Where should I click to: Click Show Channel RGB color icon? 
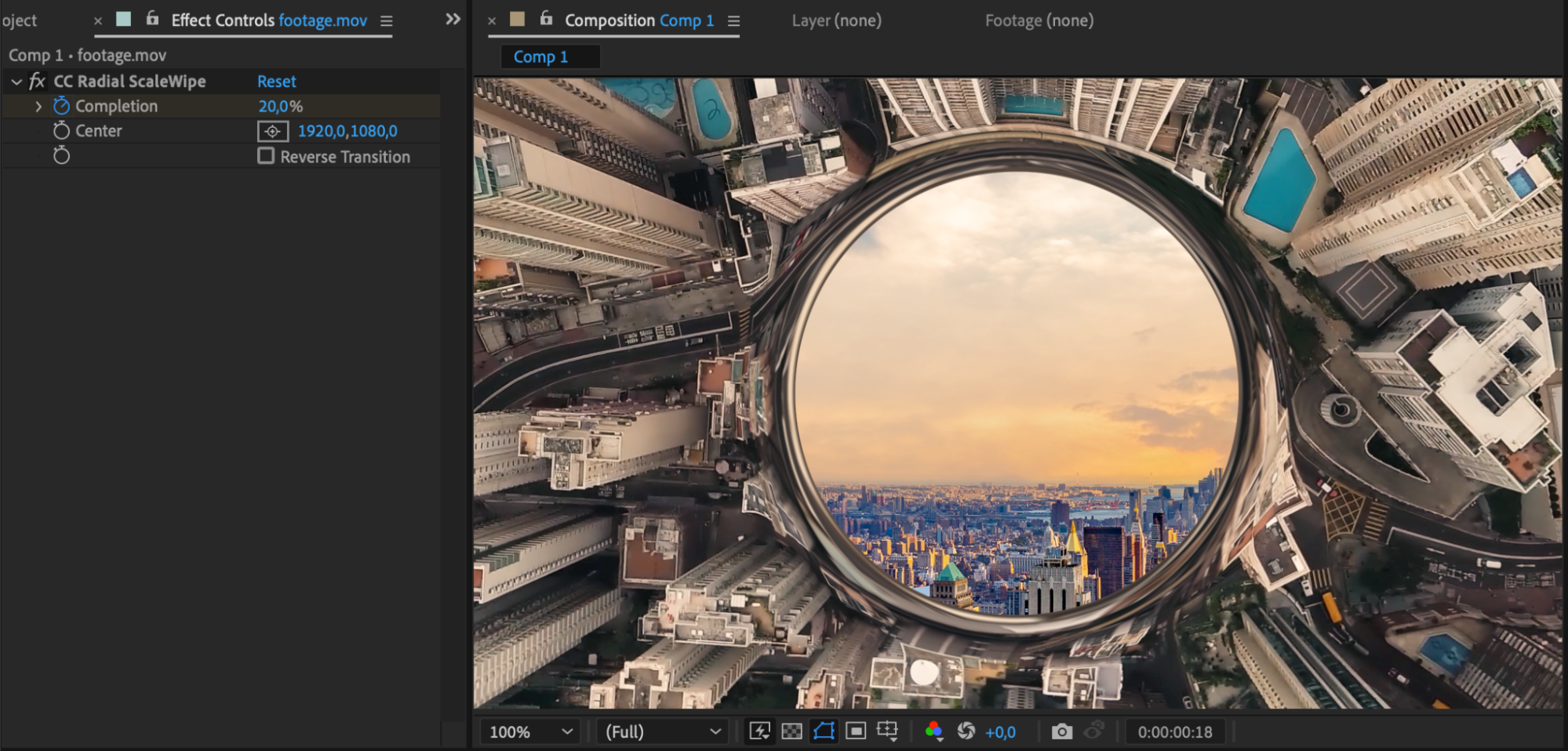click(x=933, y=731)
